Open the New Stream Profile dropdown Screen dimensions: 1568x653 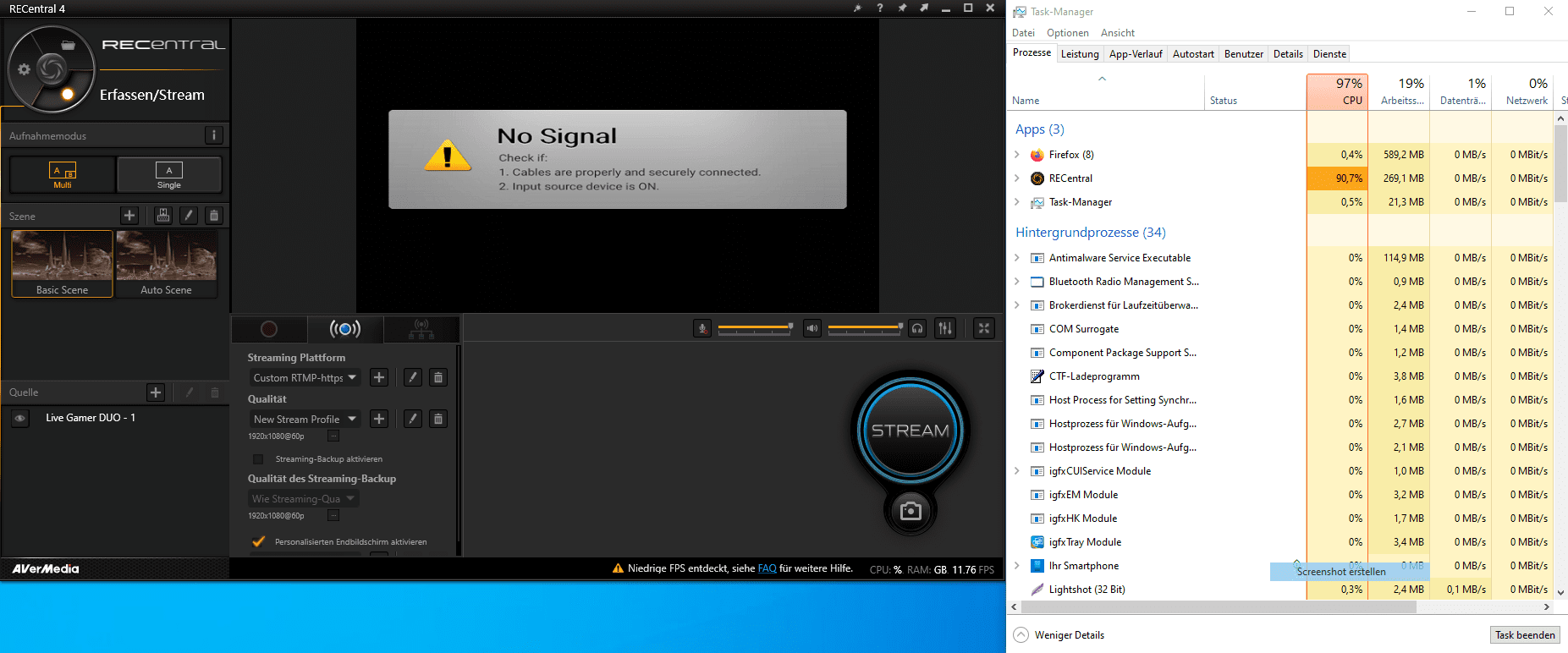pos(305,419)
